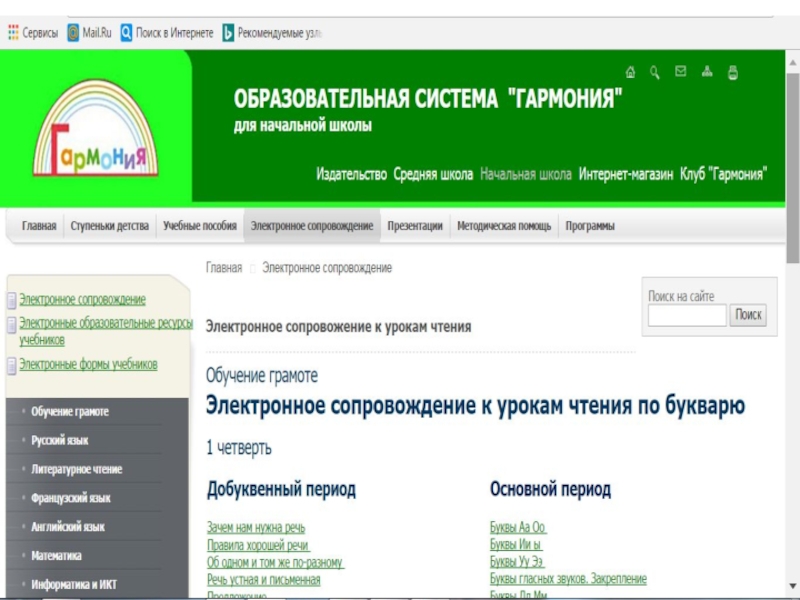Click the home icon in green header
800x600 pixels.
click(x=630, y=72)
